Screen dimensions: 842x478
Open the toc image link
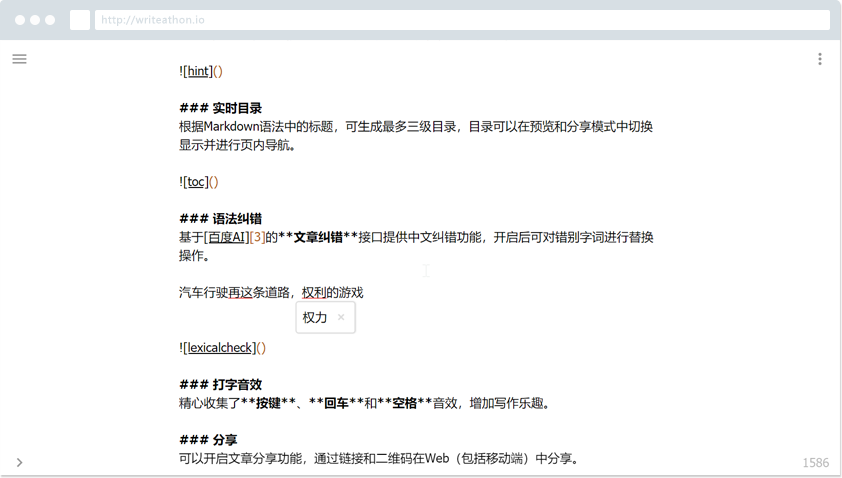tap(196, 182)
